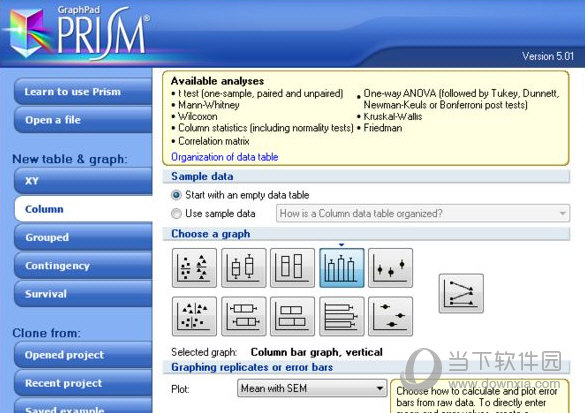Select the Column table type tab
Viewport: 585px width, 413px height.
pyautogui.click(x=83, y=209)
